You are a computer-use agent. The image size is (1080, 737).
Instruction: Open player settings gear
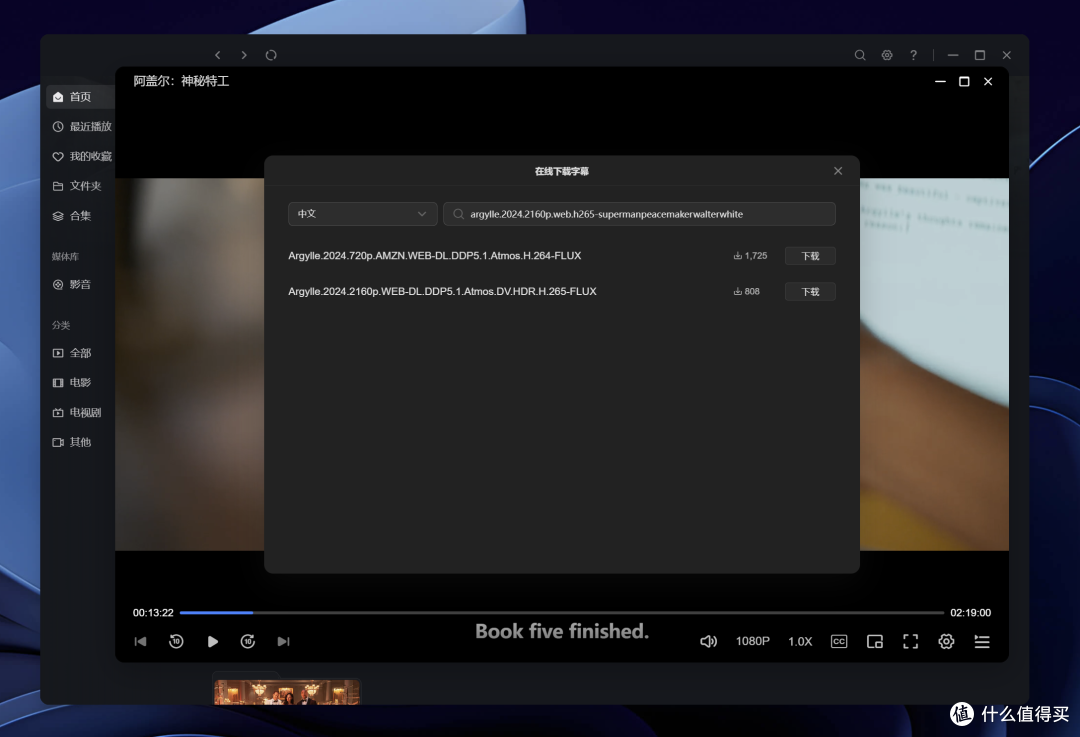coord(946,641)
